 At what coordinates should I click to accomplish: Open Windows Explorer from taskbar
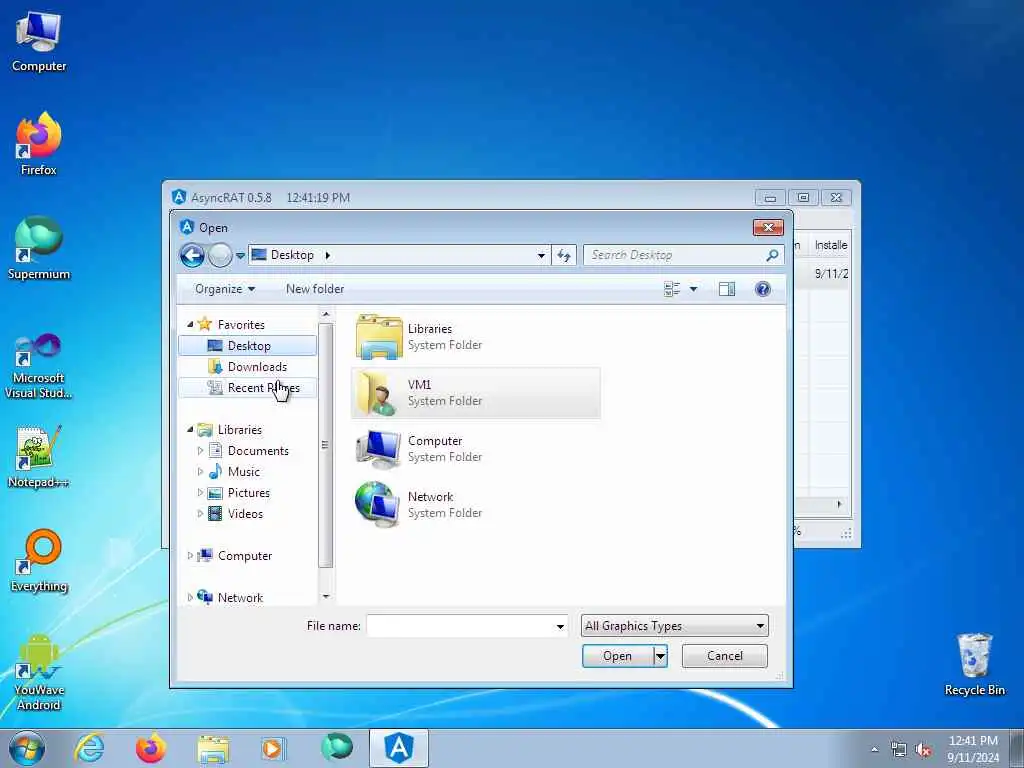(213, 749)
